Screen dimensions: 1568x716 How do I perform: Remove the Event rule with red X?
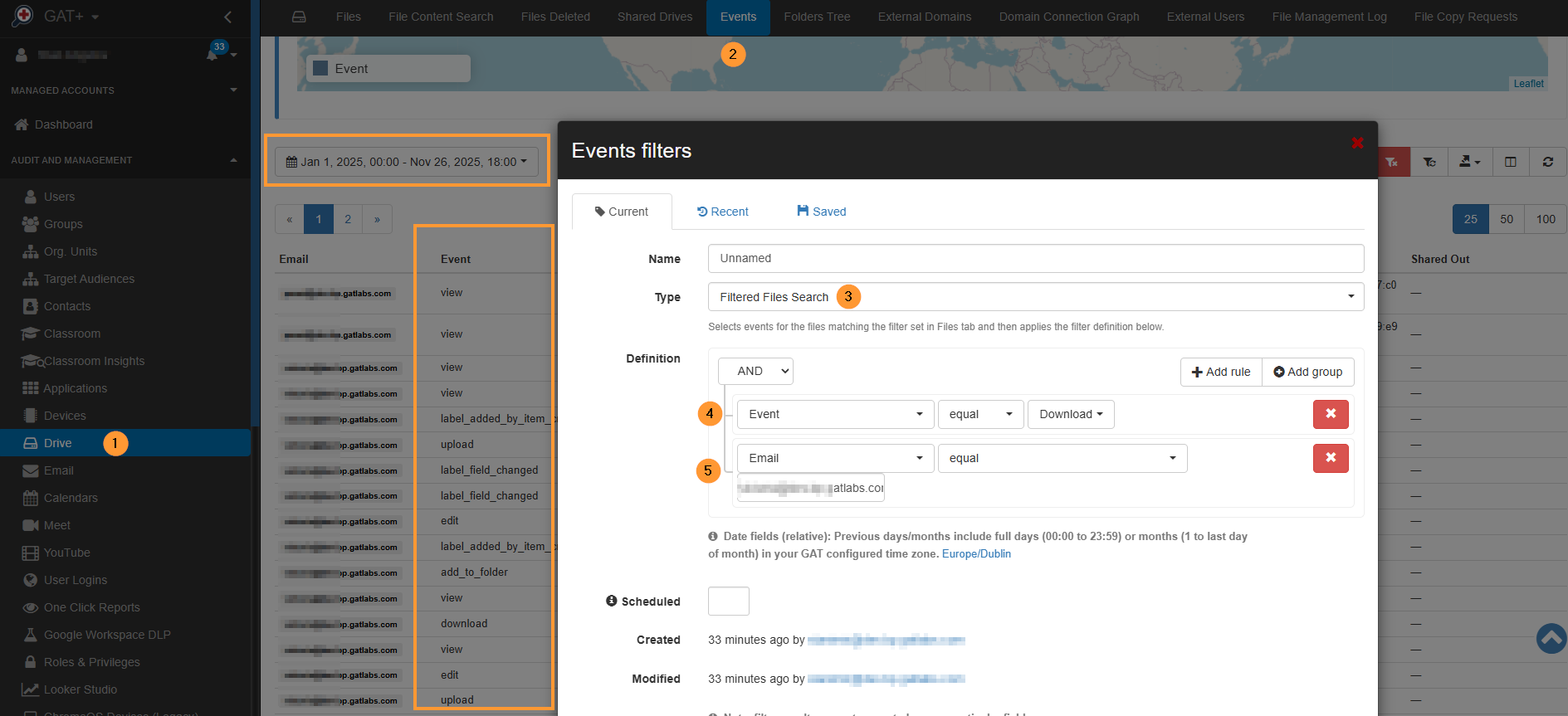pyautogui.click(x=1331, y=414)
